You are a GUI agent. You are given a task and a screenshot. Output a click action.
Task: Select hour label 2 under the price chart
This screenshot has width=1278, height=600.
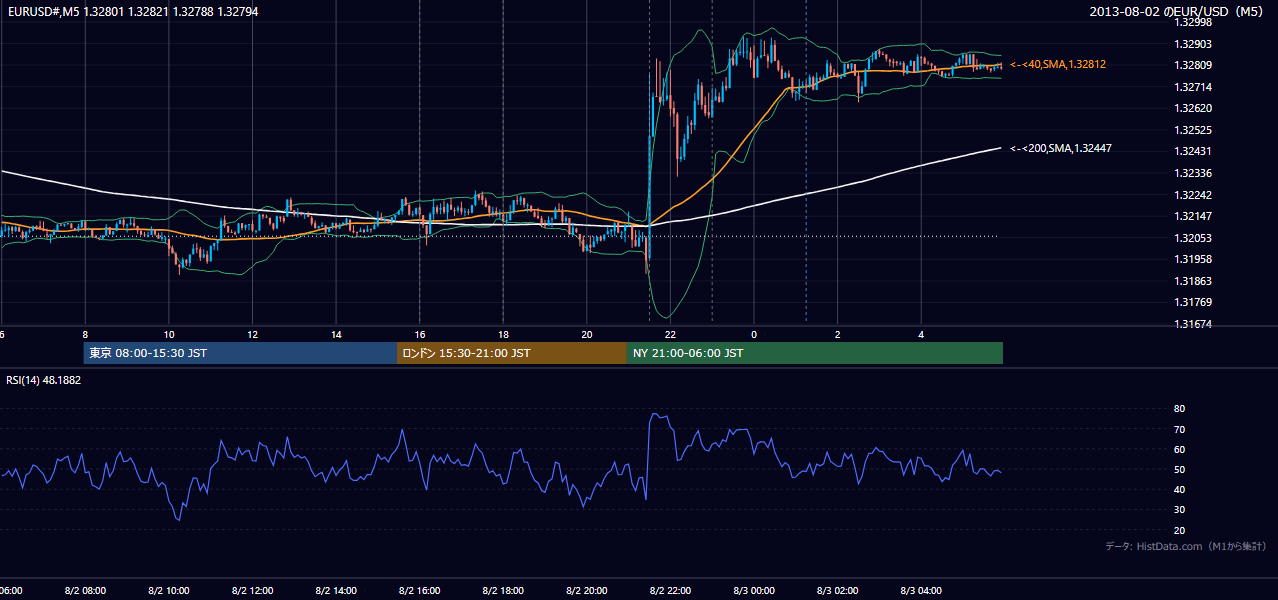click(x=838, y=334)
